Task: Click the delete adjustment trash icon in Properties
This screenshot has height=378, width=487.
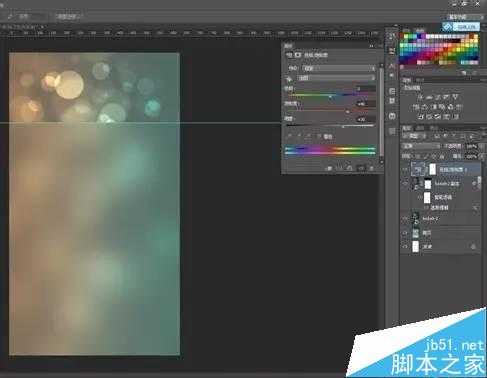Action: 372,168
